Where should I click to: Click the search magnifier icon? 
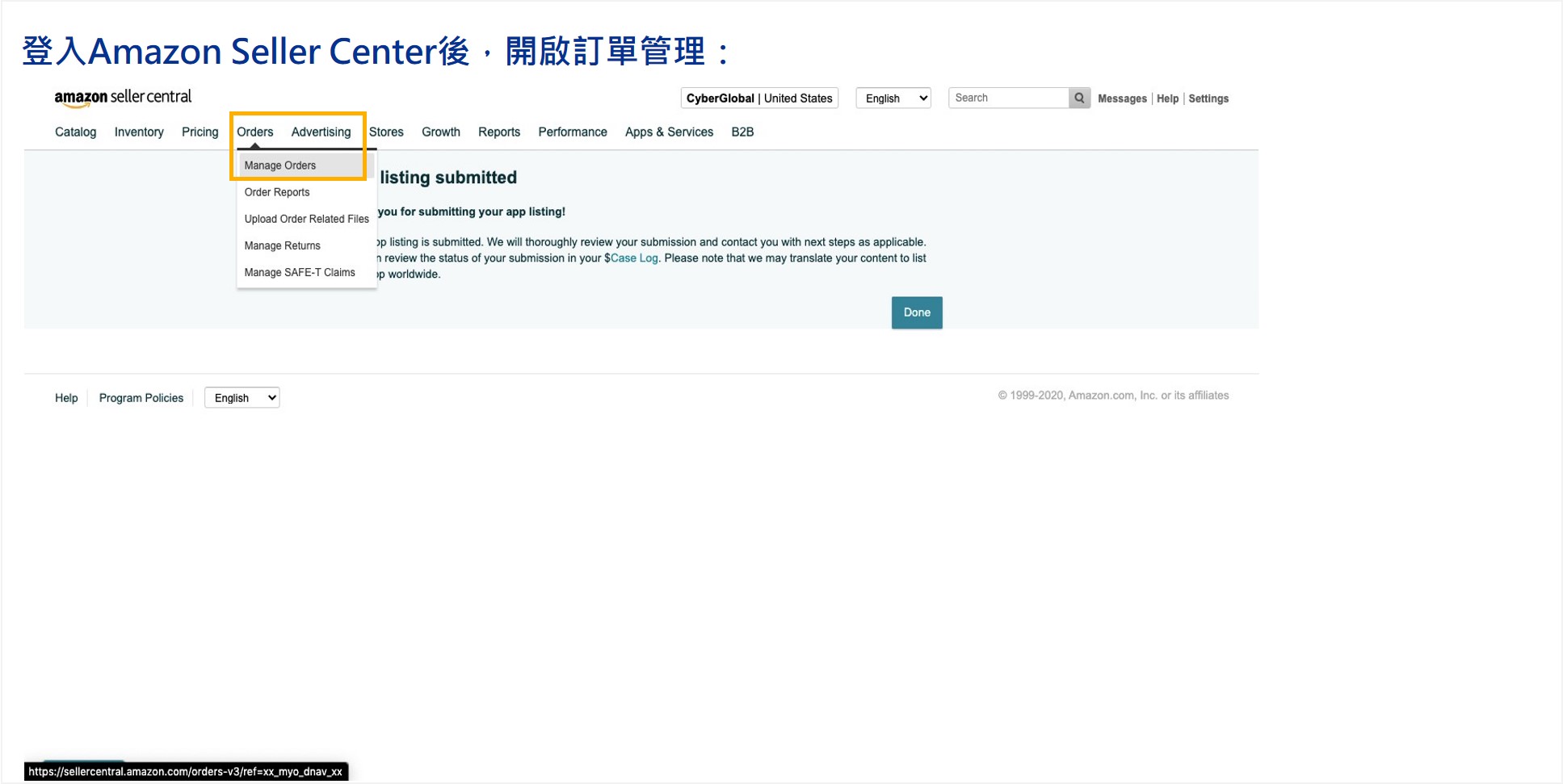pos(1079,98)
